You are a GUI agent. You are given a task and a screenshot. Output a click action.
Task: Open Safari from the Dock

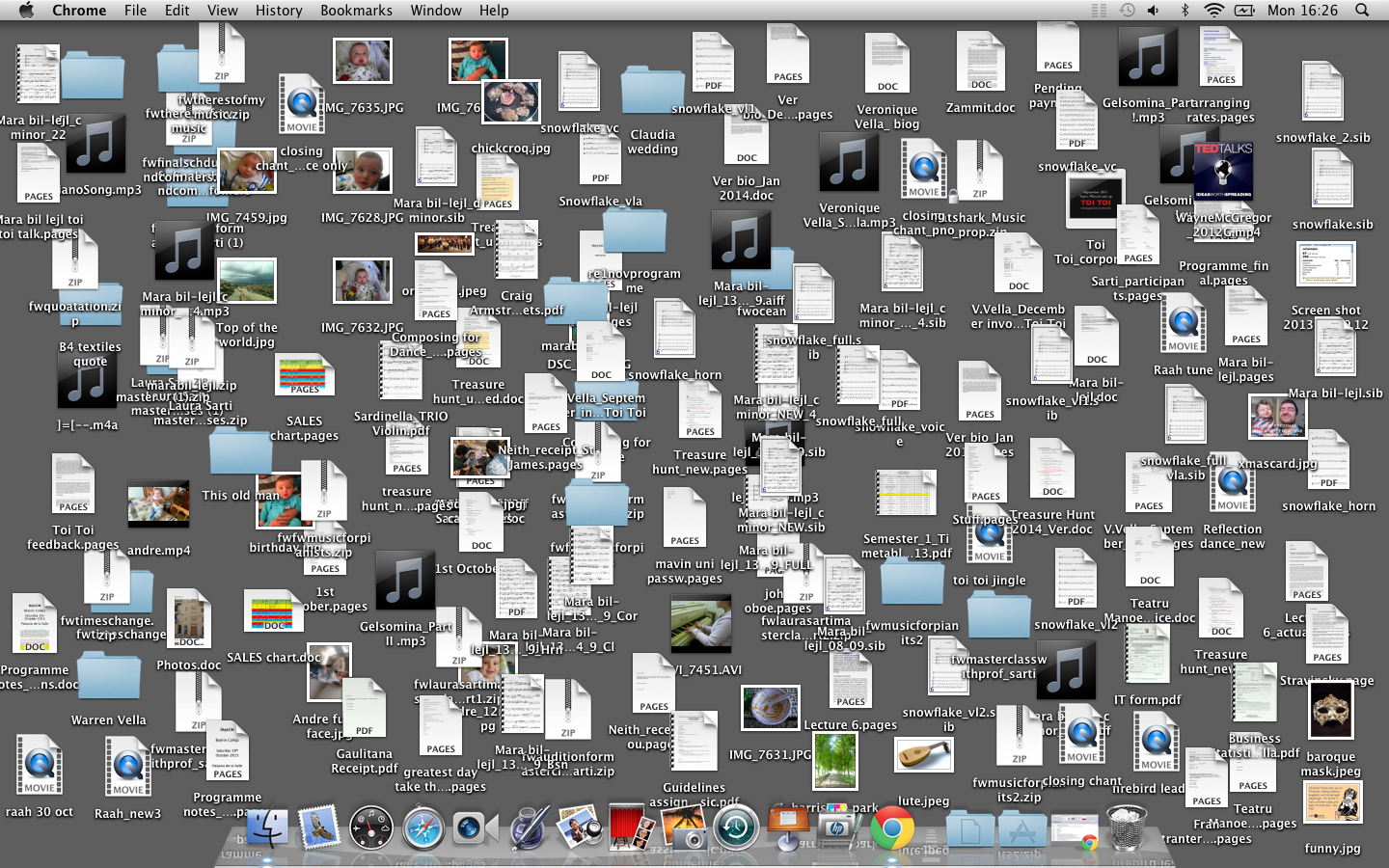(421, 827)
